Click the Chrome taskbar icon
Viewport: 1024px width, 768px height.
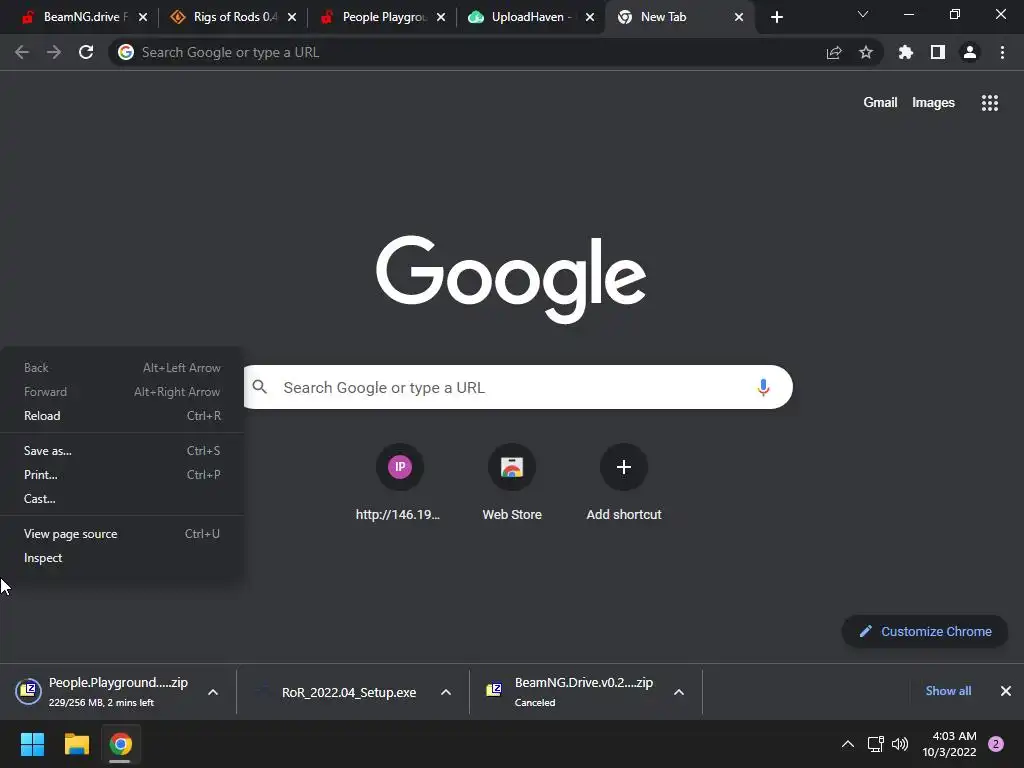coord(120,744)
